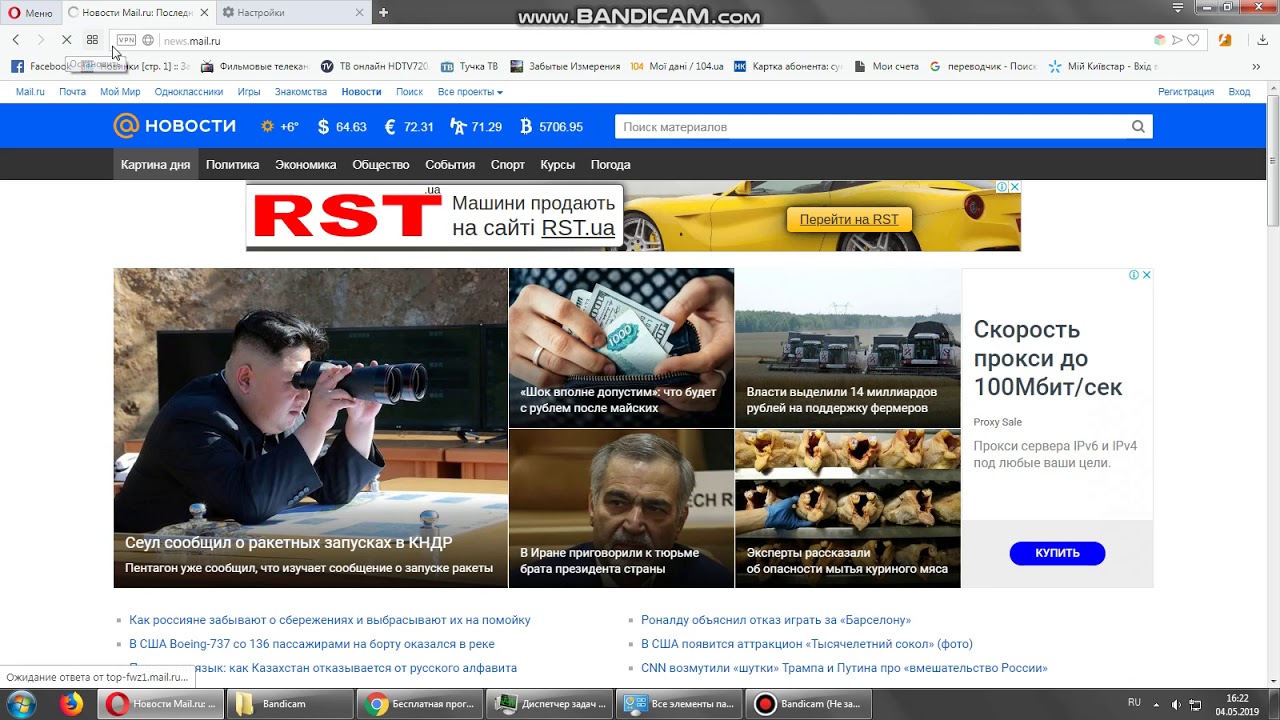
Task: Close the Настройки tab
Action: (x=358, y=13)
